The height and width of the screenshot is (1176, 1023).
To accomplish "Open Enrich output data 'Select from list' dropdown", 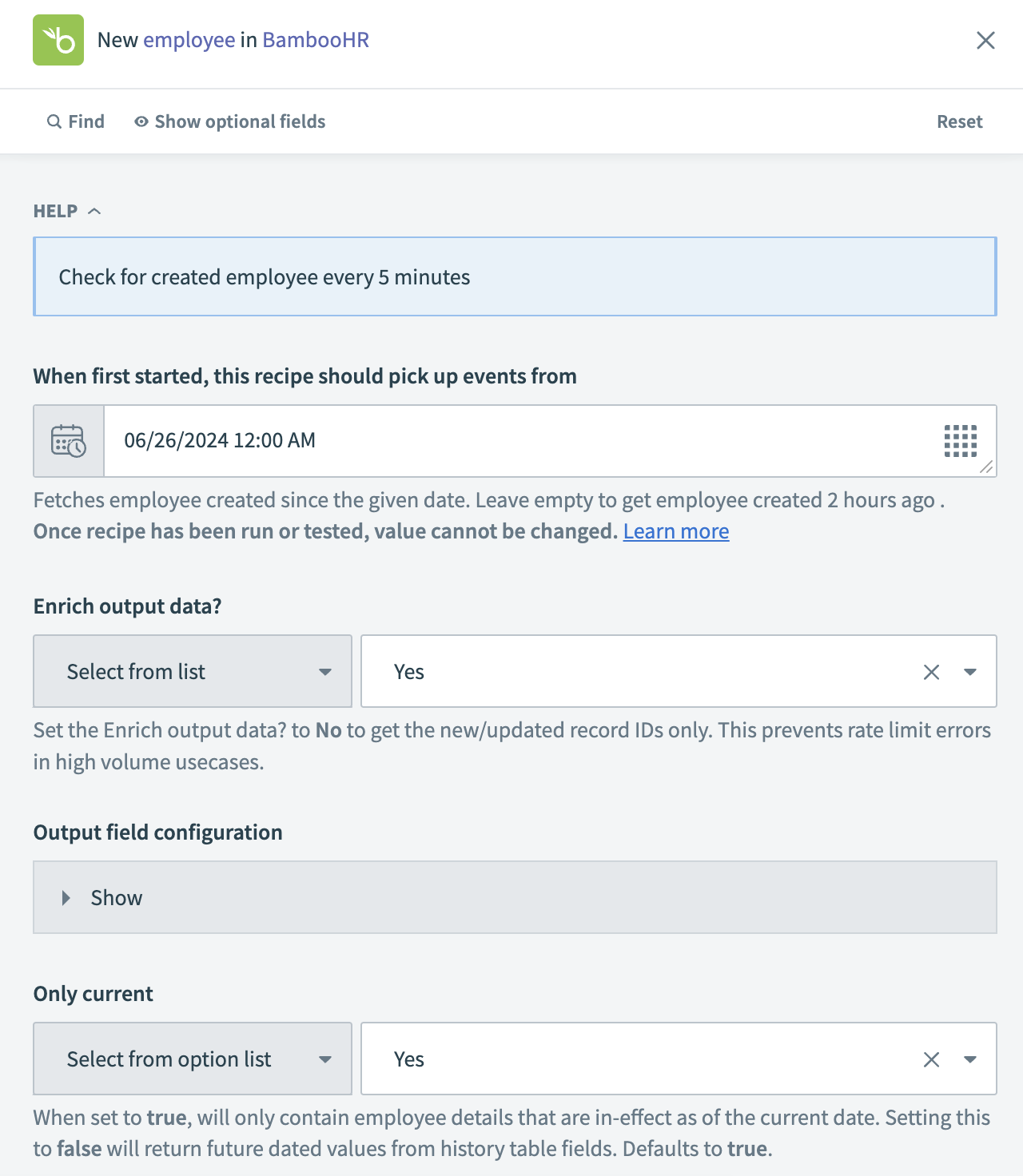I will point(193,671).
